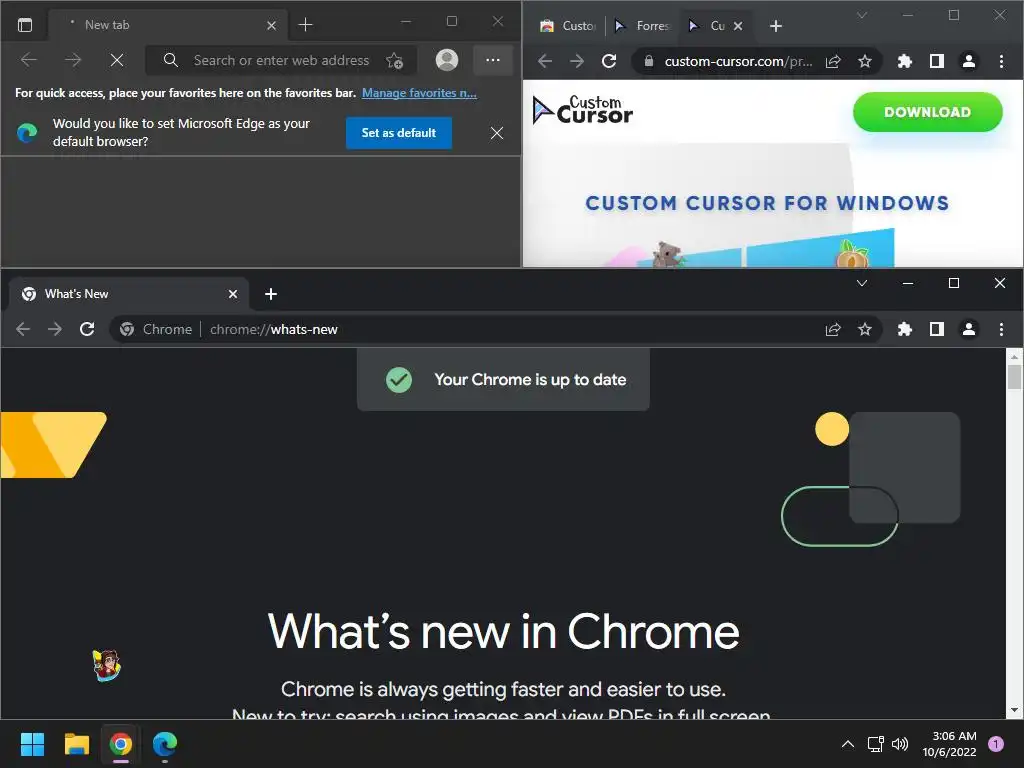Image resolution: width=1024 pixels, height=768 pixels.
Task: Share custom-cursor.com page icon
Action: coord(833,61)
